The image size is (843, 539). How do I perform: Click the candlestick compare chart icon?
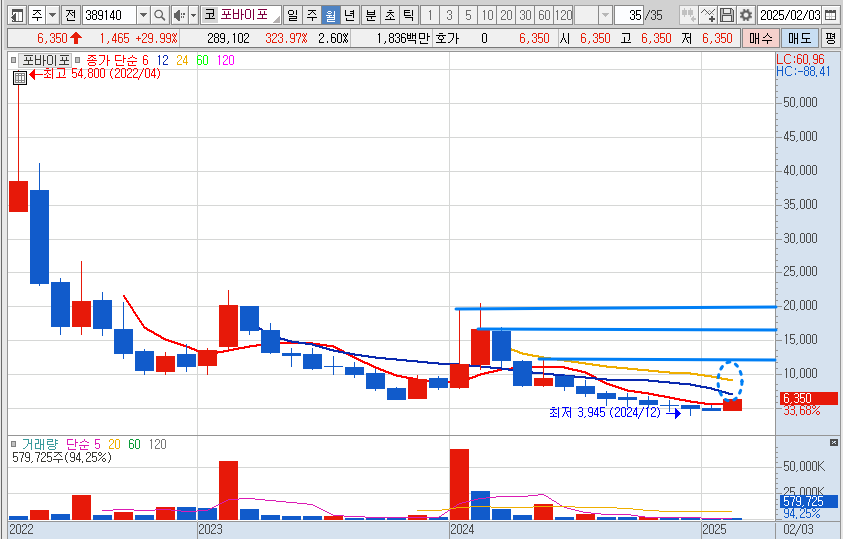(688, 15)
